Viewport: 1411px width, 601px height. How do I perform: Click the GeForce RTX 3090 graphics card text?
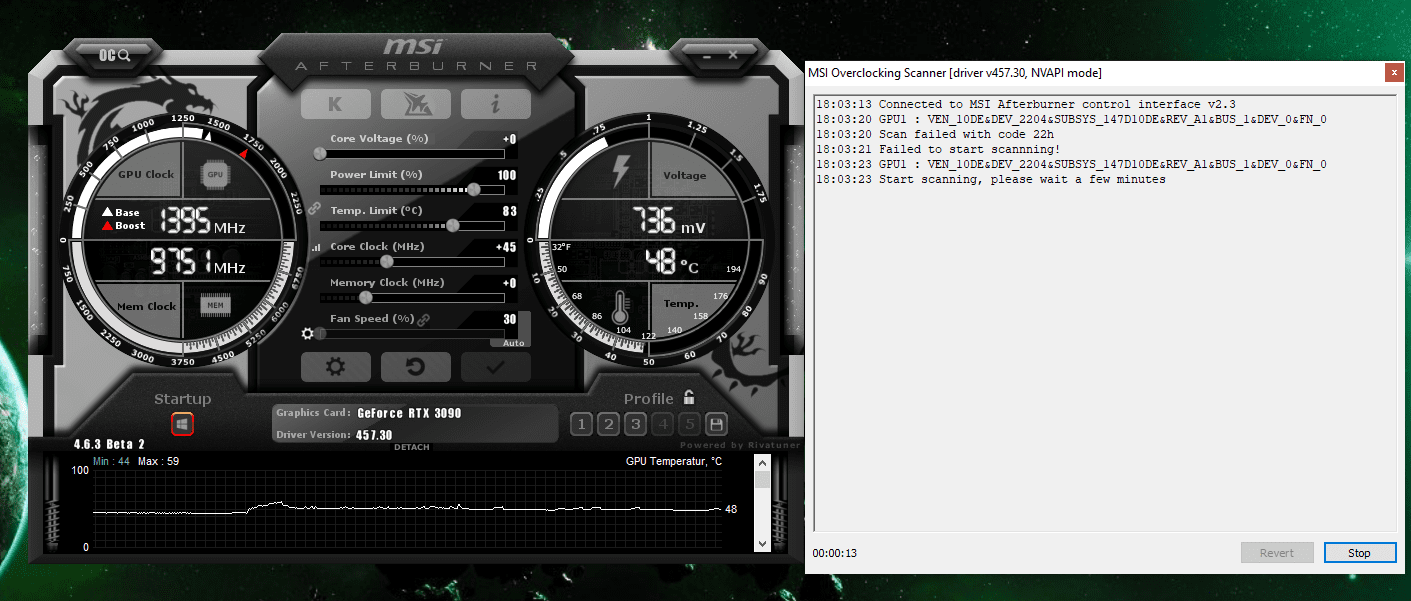(409, 413)
